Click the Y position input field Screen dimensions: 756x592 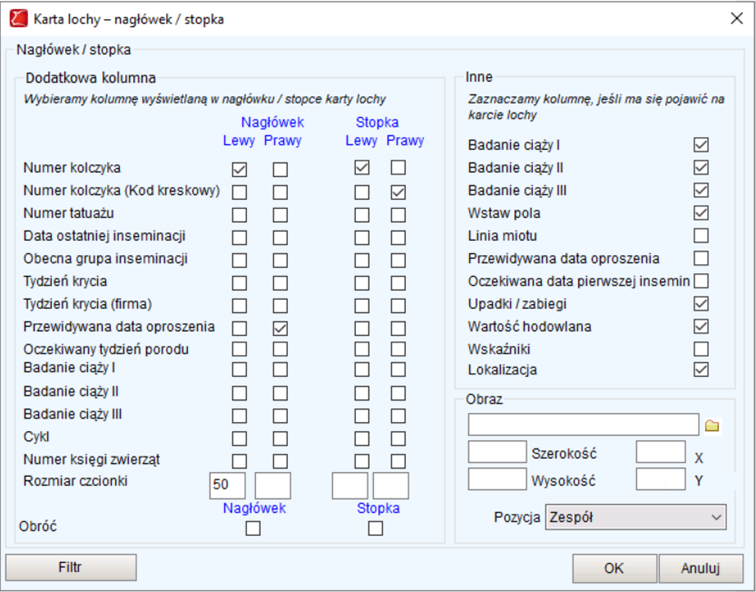tap(661, 479)
